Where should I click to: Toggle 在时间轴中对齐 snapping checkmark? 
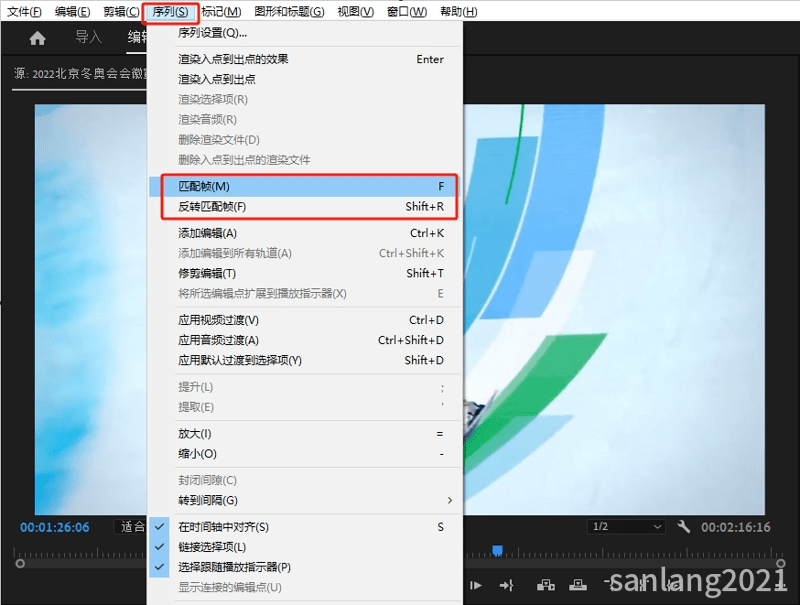(159, 526)
